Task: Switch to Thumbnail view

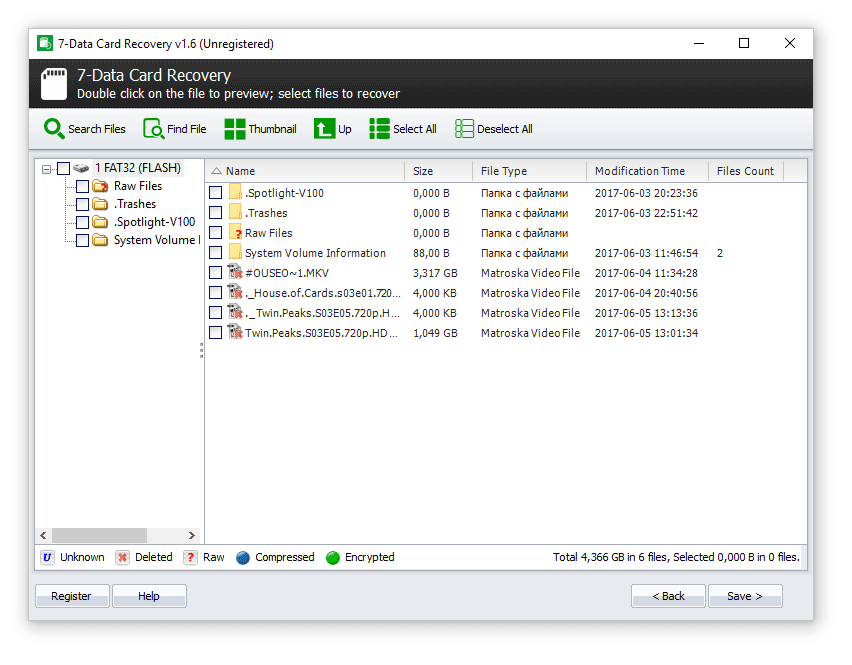Action: [261, 129]
